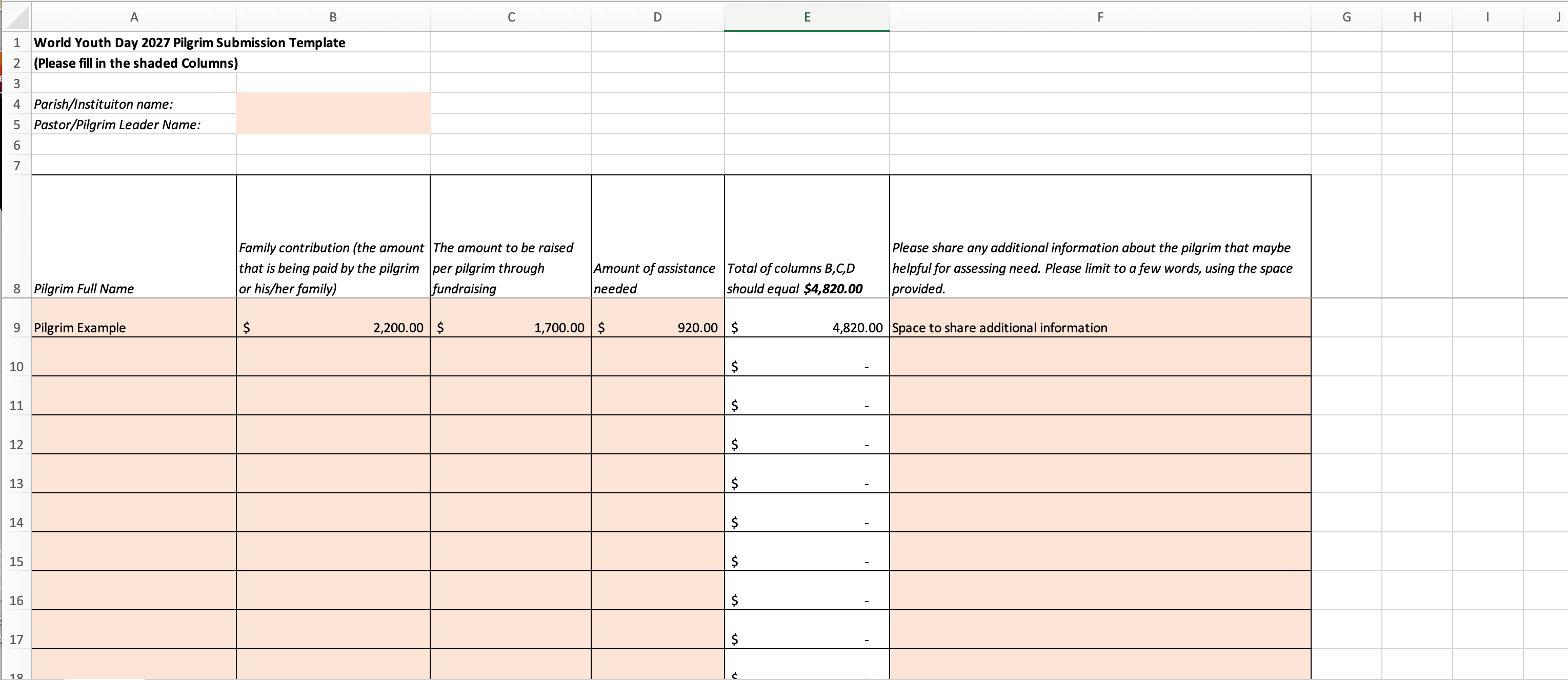Click column E header

pos(807,17)
